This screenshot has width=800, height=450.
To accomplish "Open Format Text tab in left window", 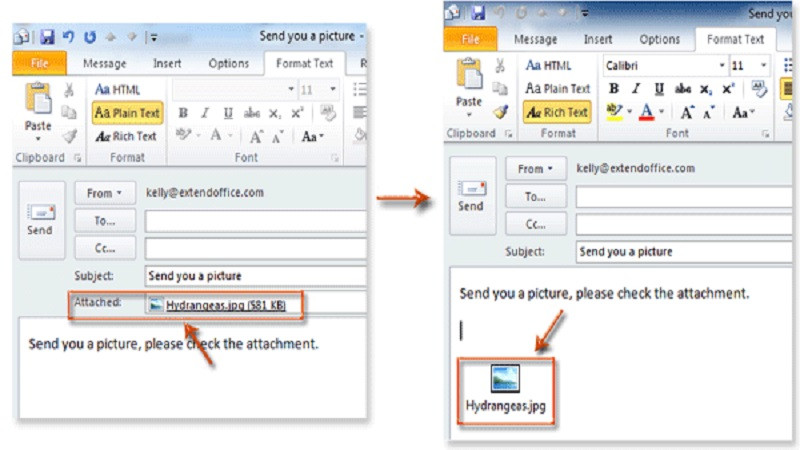I will coord(305,63).
